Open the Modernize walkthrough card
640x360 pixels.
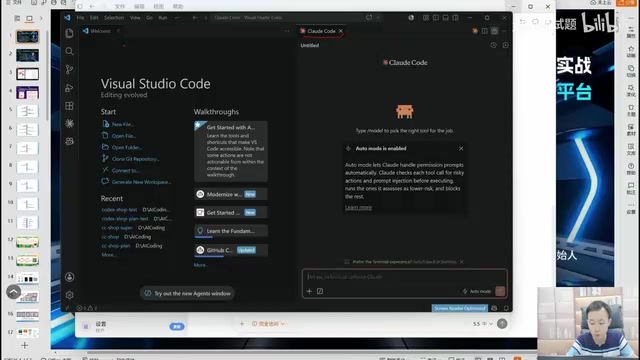coord(231,194)
